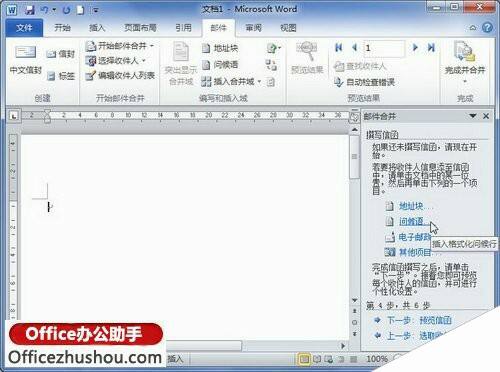Click the Save icon in quick access toolbar
The height and width of the screenshot is (372, 500).
tap(30, 10)
